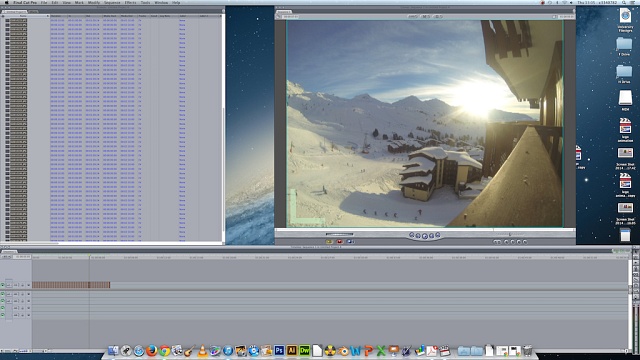Open the F Drive folder on desktop
The image size is (640, 360).
(x=624, y=46)
